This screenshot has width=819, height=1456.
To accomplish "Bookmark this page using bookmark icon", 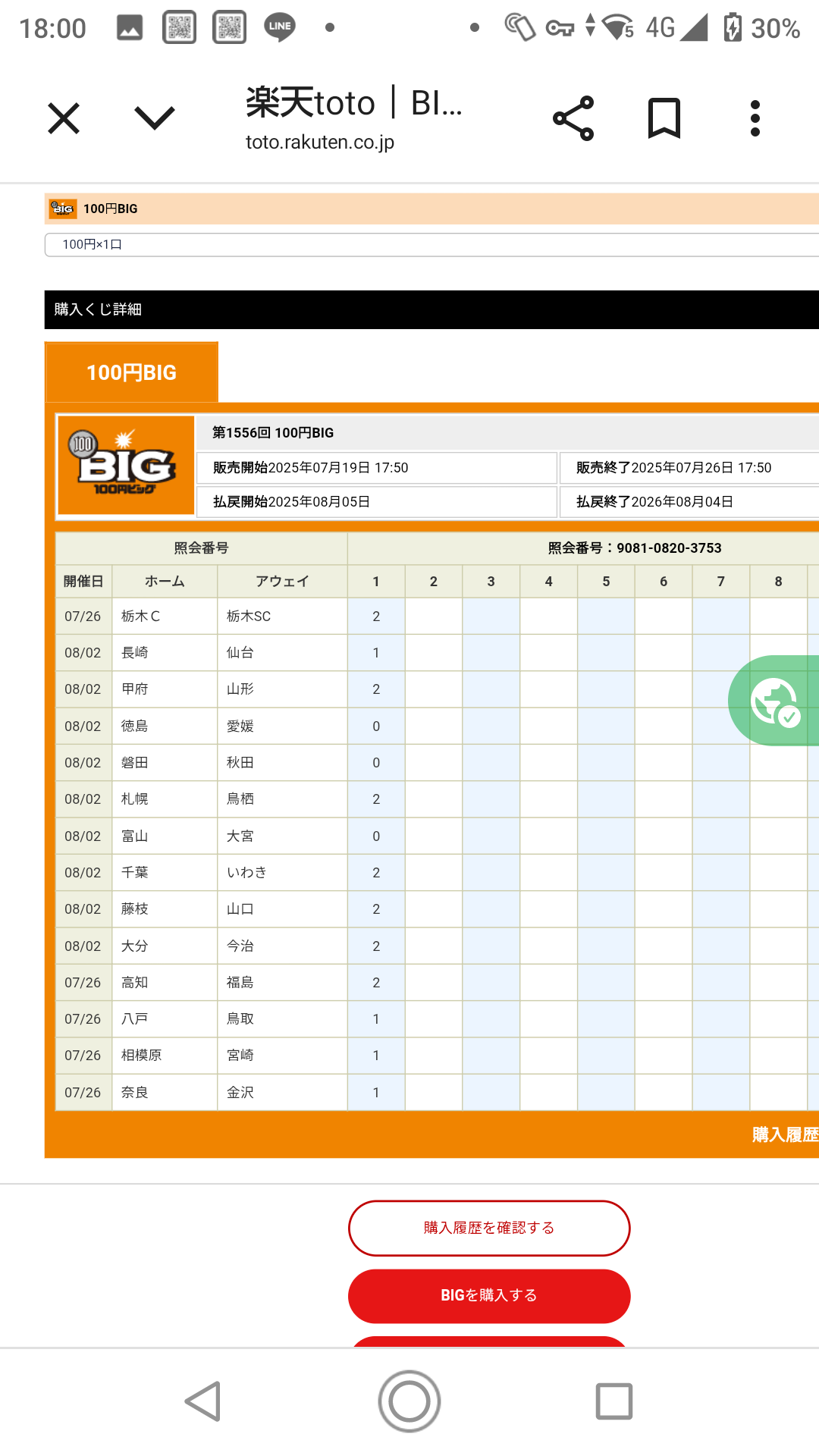I will tap(664, 118).
